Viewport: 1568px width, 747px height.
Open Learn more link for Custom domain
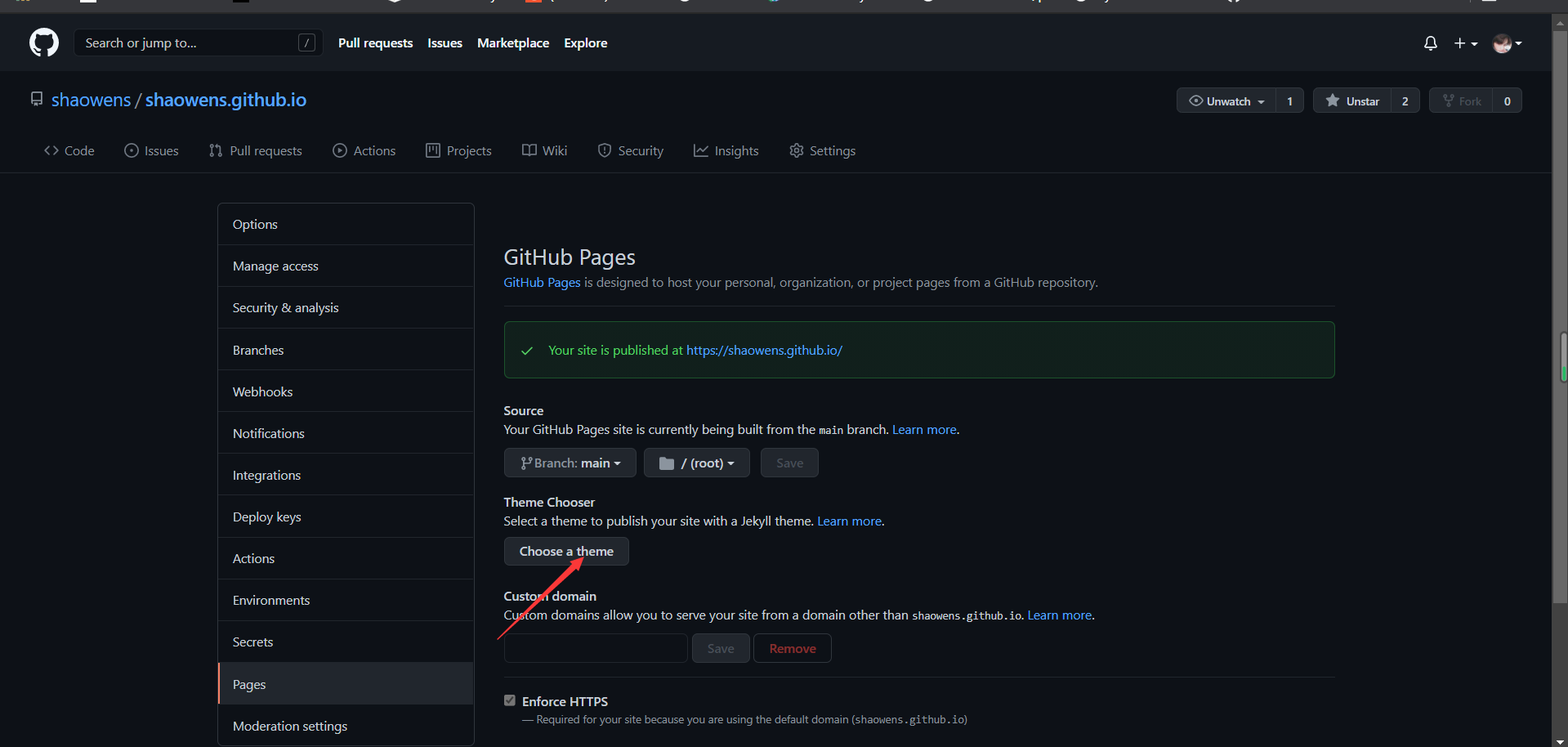click(1059, 615)
